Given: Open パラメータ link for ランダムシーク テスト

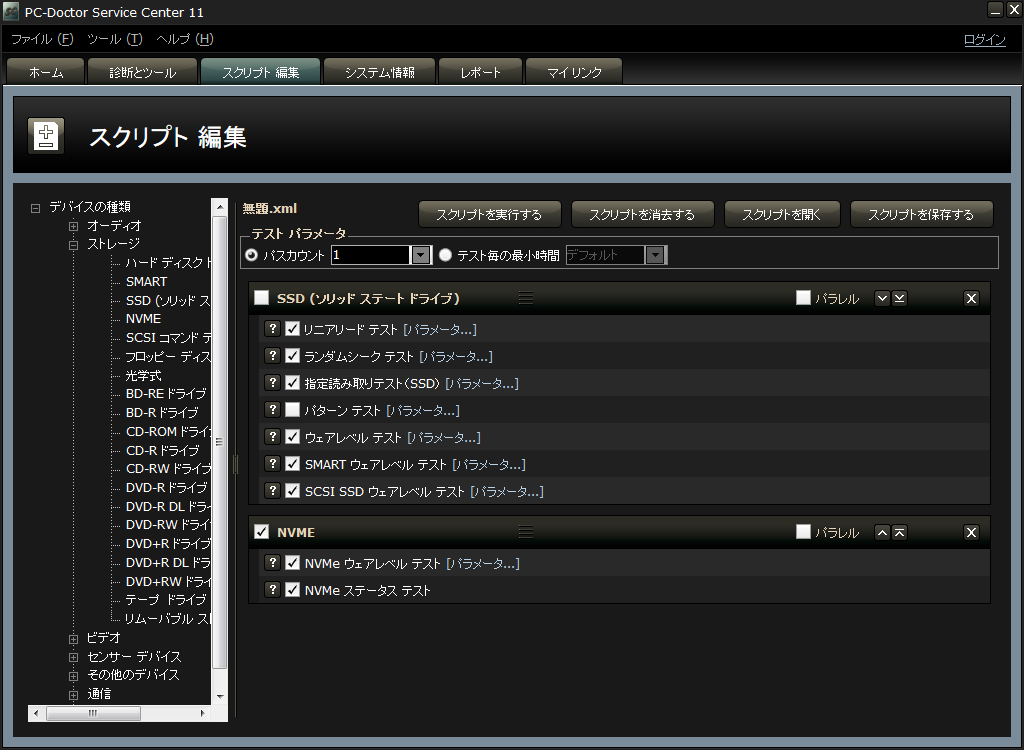Looking at the screenshot, I should point(456,356).
